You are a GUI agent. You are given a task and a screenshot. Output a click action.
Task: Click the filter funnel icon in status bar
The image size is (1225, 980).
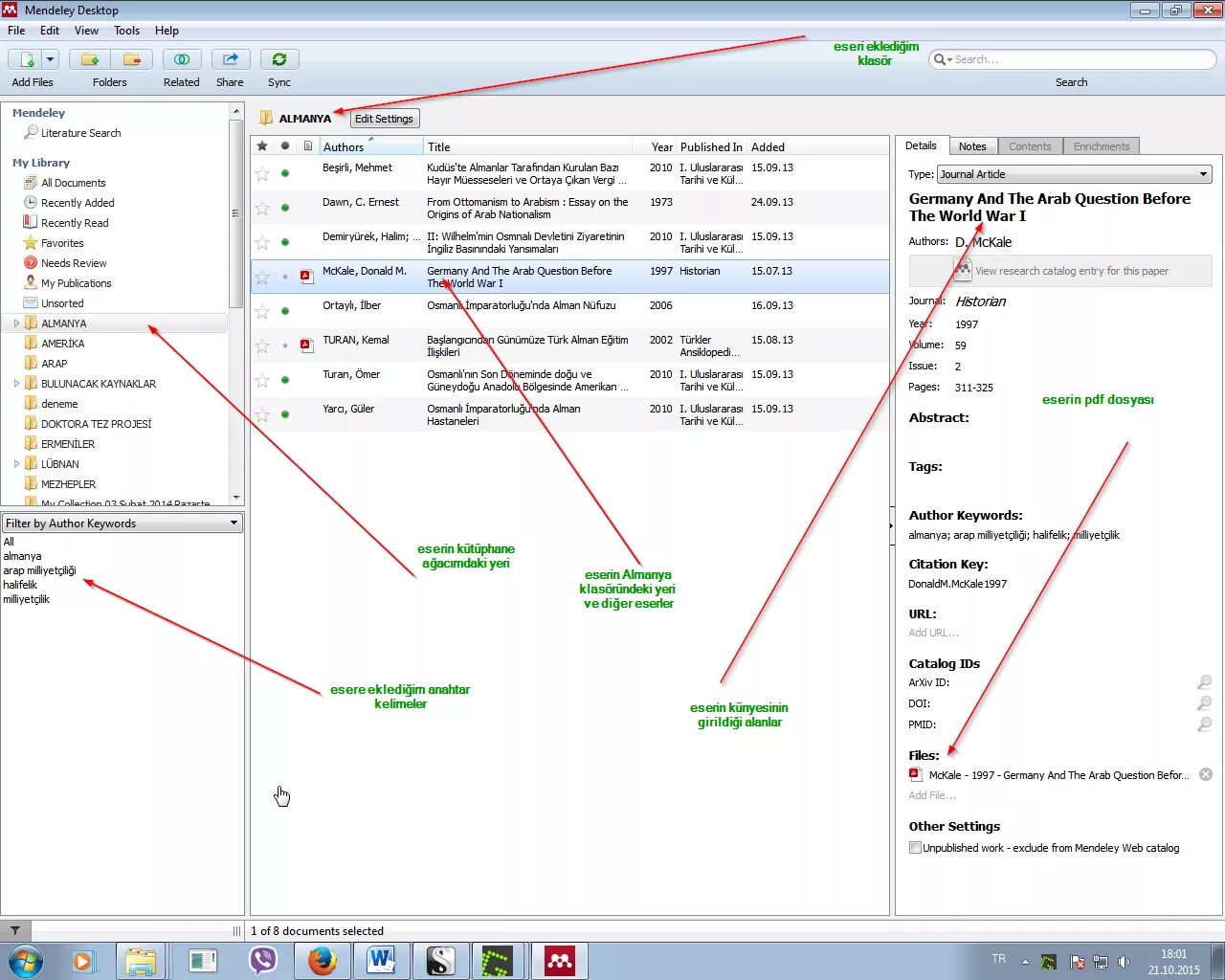(x=15, y=930)
